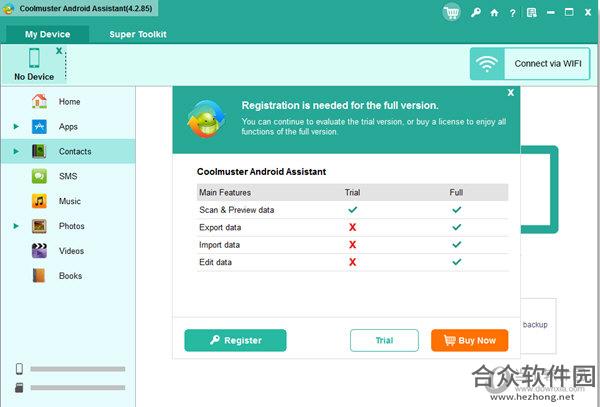This screenshot has height=407, width=600.
Task: Switch to My Device tab
Action: point(47,34)
